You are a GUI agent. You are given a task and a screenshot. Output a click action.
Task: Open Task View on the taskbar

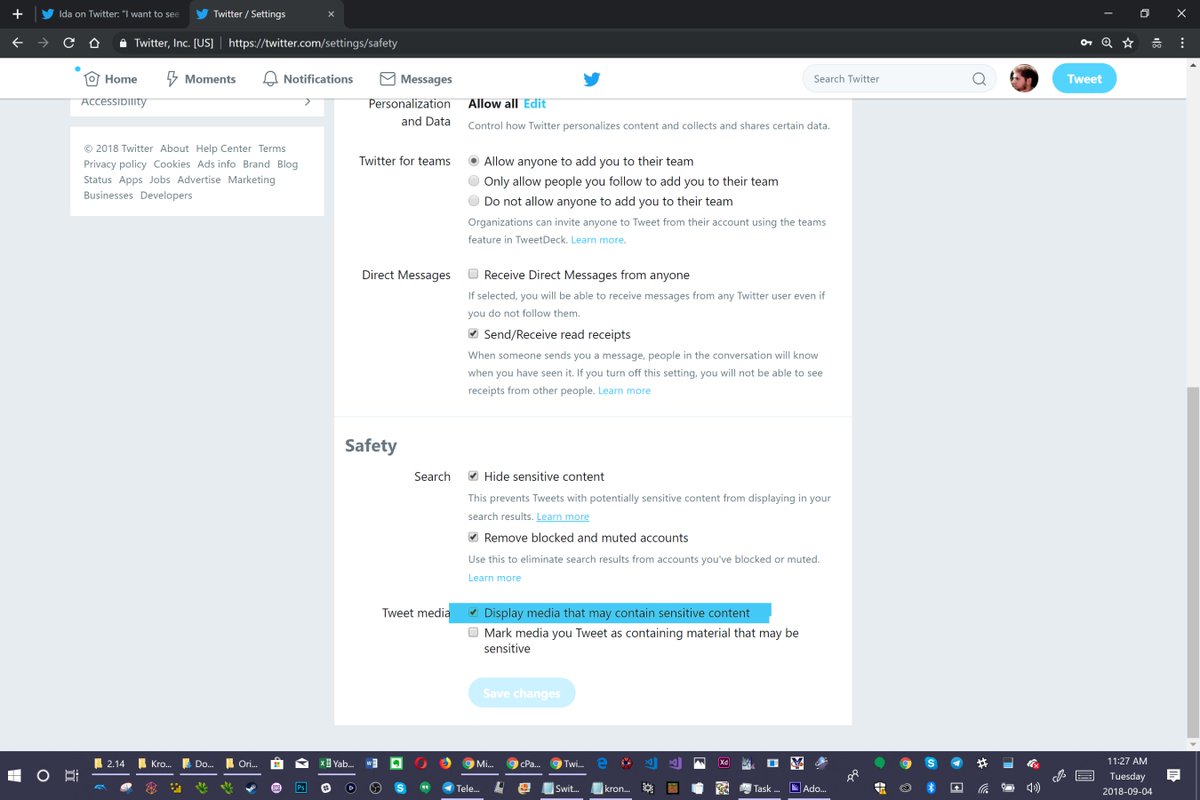[x=71, y=776]
